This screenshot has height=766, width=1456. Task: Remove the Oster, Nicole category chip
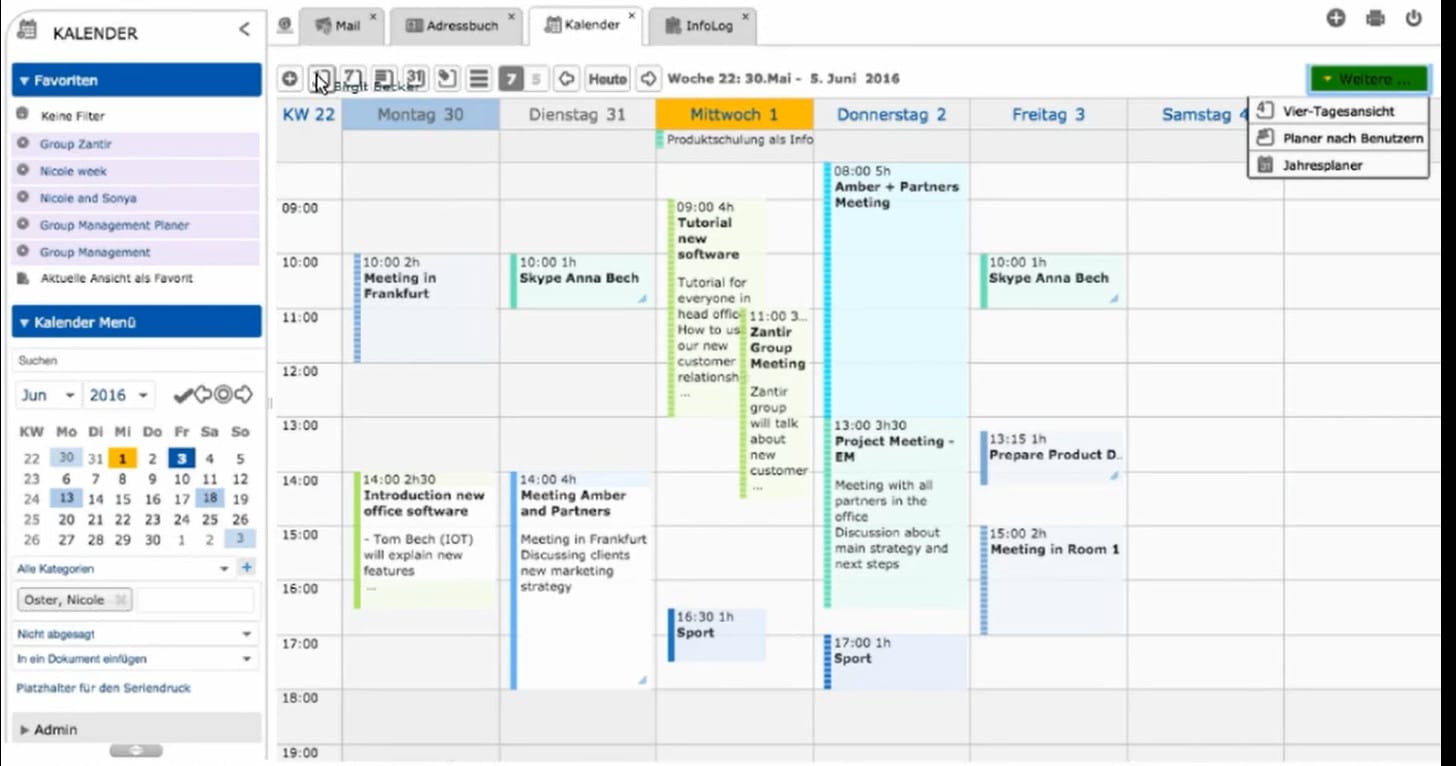122,599
